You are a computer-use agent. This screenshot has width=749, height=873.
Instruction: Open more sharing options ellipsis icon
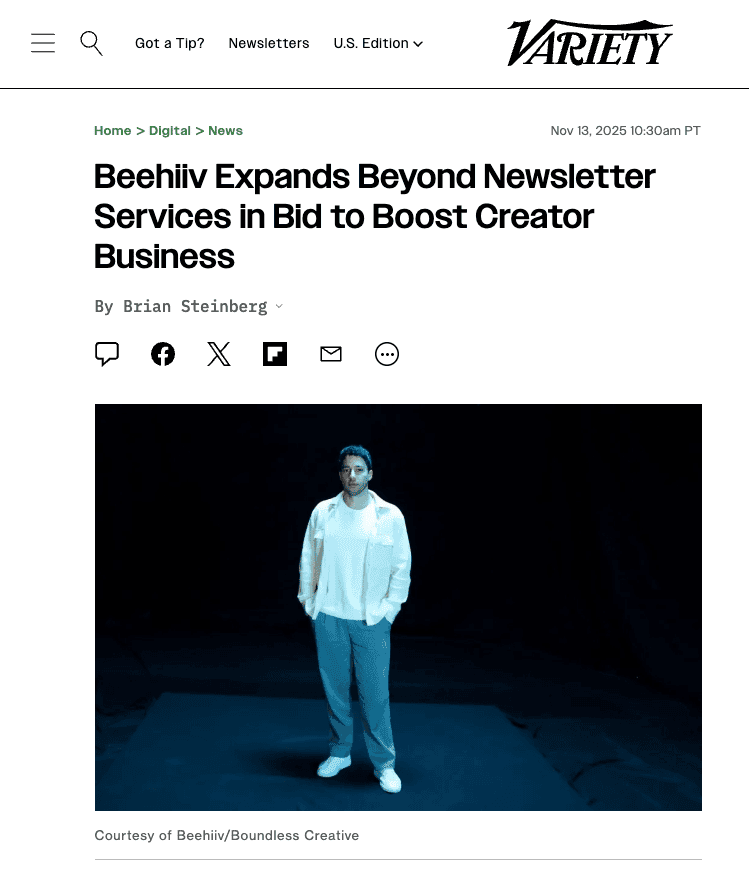pos(387,354)
